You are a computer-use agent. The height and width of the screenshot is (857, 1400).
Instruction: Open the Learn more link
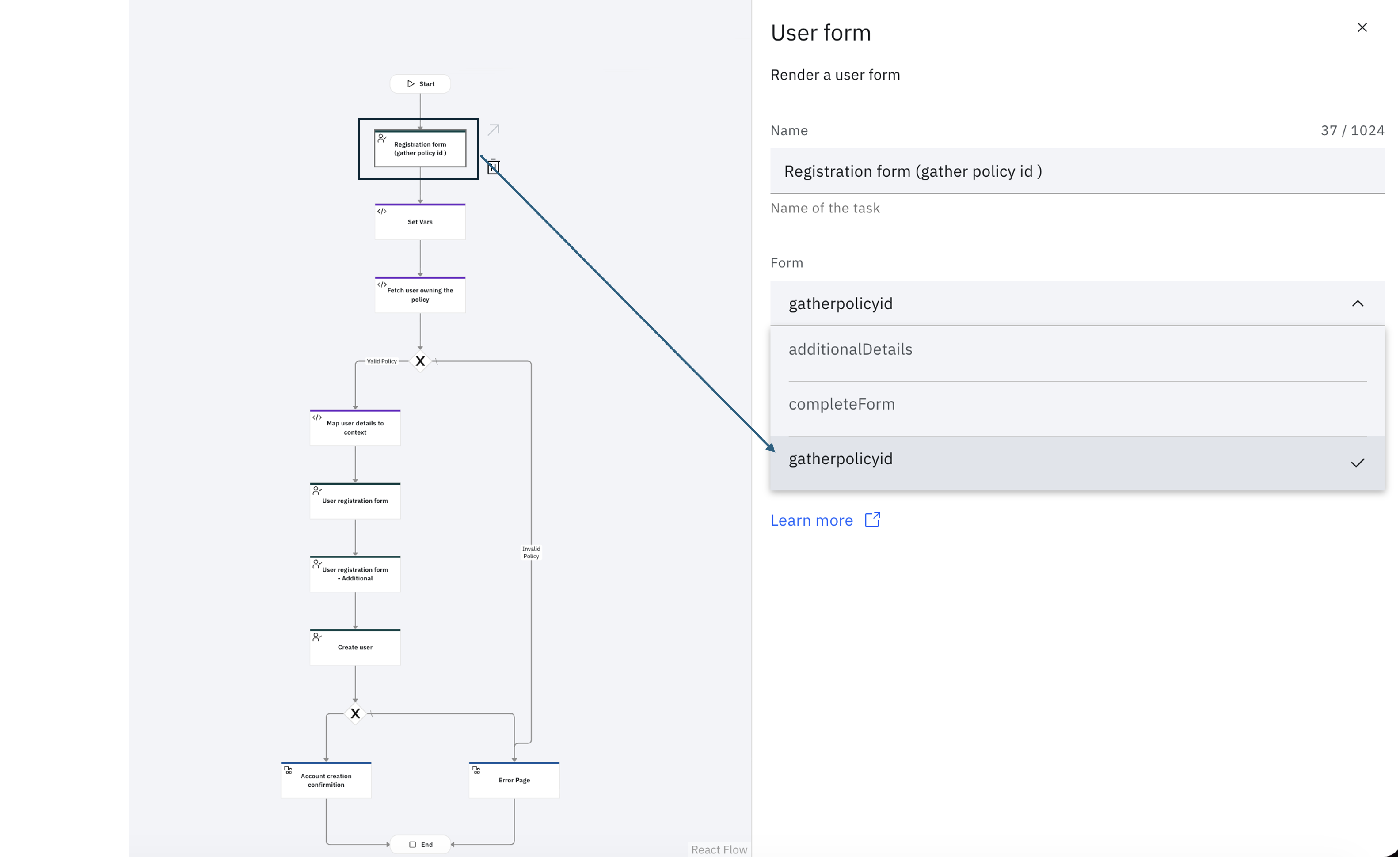(811, 520)
